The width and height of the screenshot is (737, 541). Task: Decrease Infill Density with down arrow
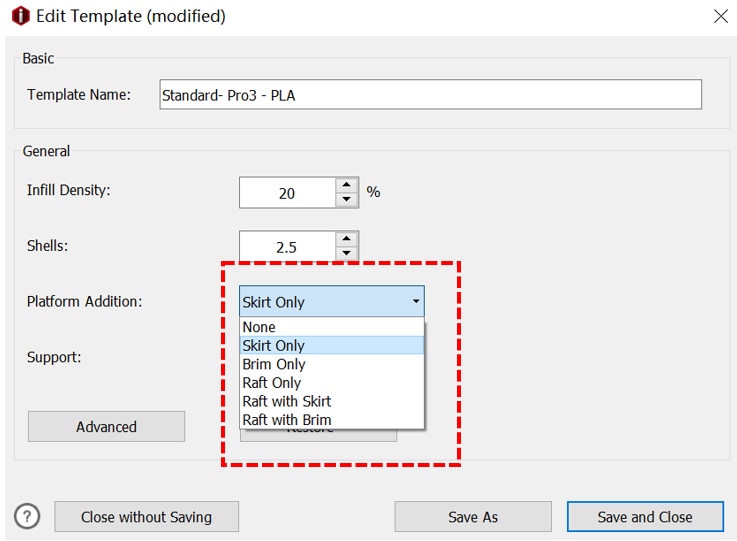(346, 200)
